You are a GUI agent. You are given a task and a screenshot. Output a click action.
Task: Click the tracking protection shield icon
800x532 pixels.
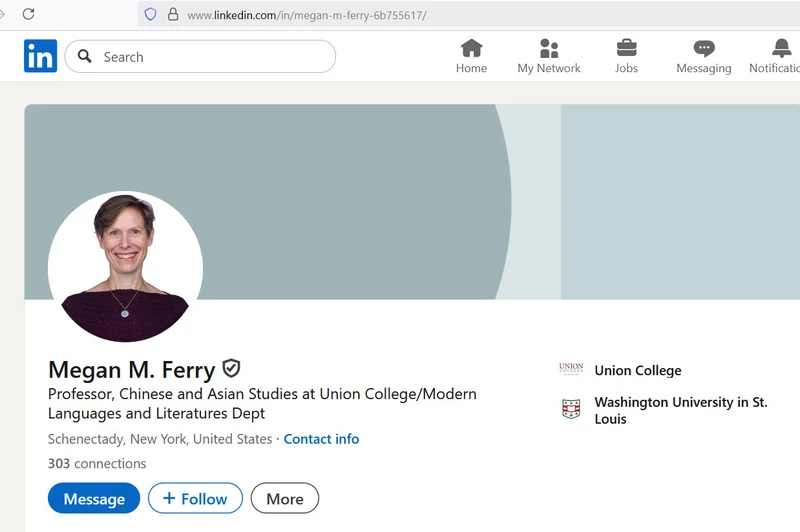tap(150, 14)
